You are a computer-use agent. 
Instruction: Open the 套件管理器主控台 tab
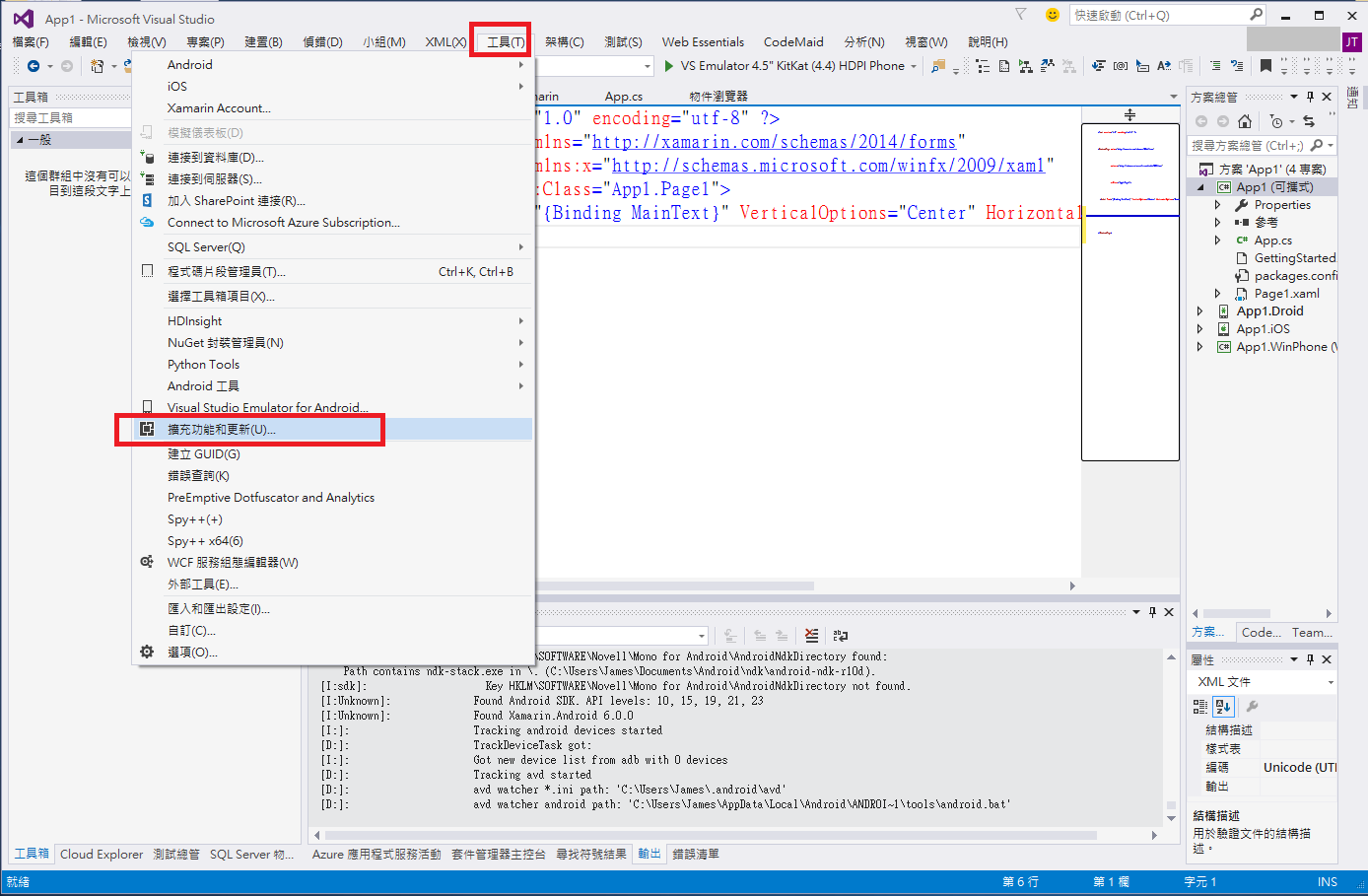(499, 855)
